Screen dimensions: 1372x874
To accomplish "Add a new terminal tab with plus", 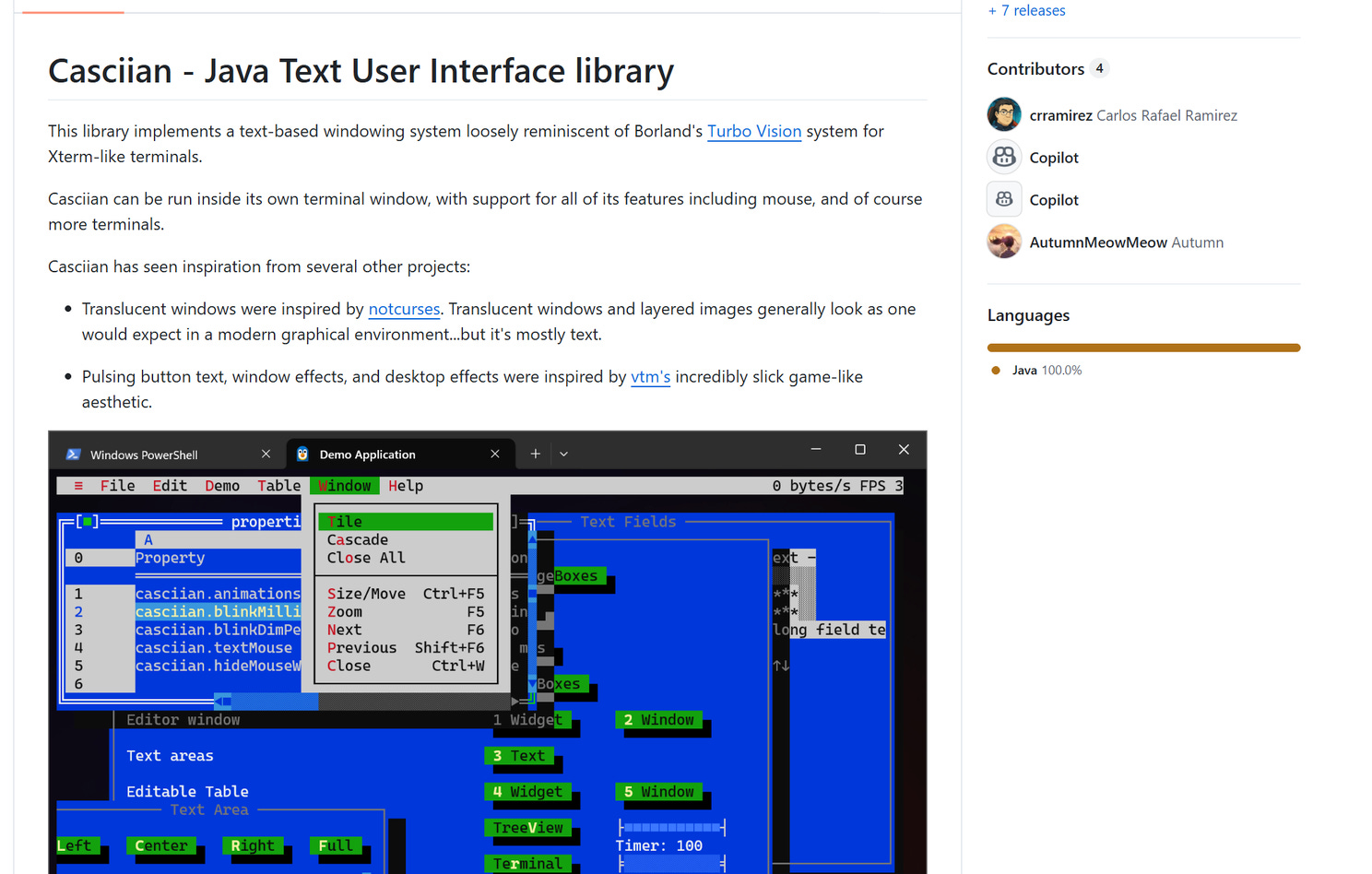I will point(535,454).
